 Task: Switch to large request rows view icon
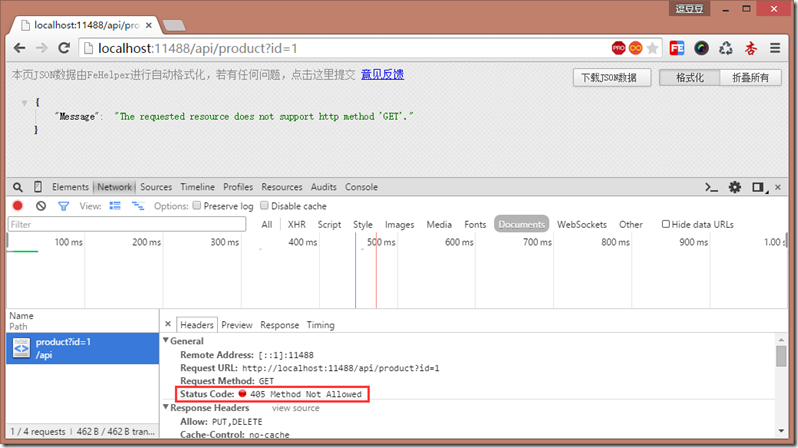click(115, 206)
